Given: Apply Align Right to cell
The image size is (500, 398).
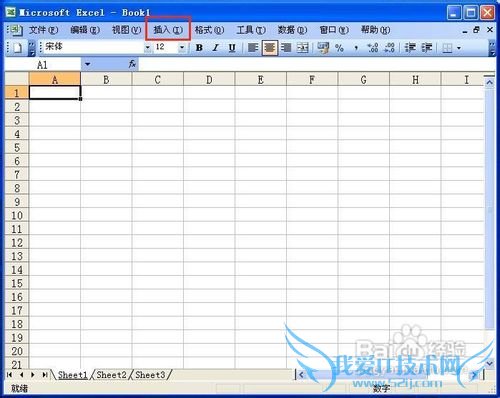Looking at the screenshot, I should 286,48.
